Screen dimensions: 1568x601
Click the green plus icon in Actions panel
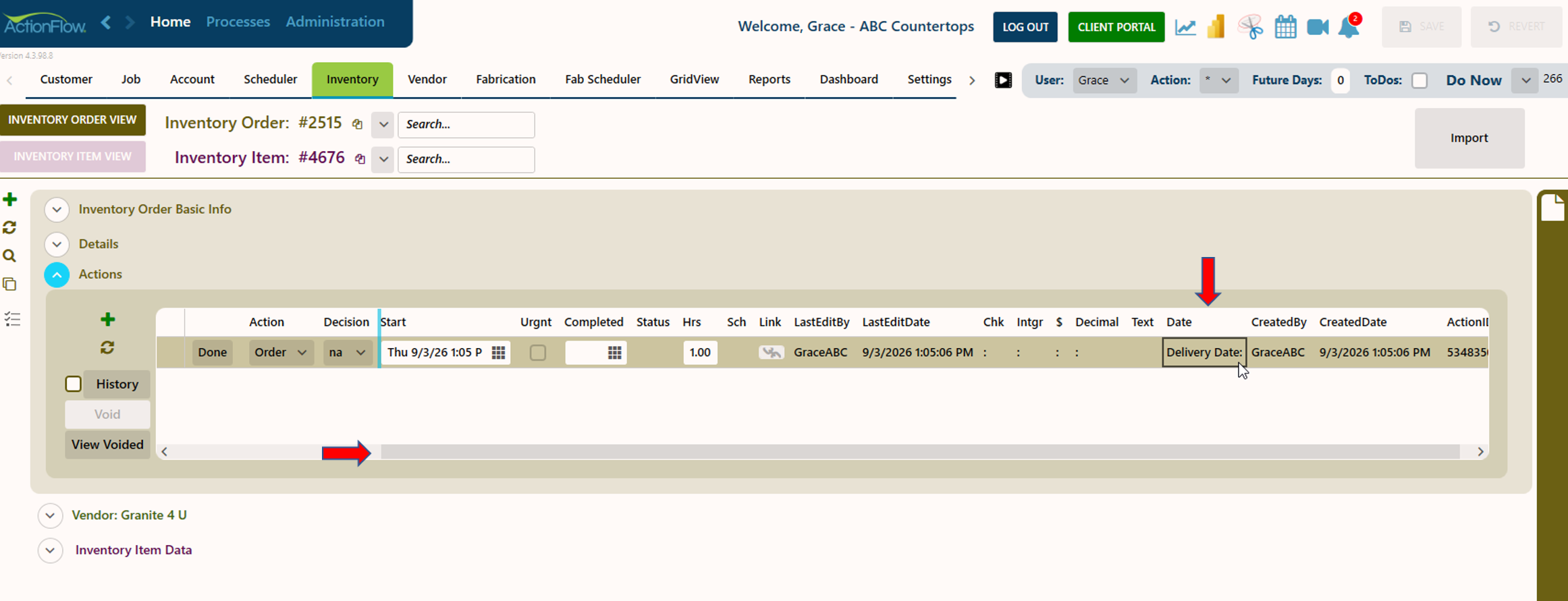107,319
